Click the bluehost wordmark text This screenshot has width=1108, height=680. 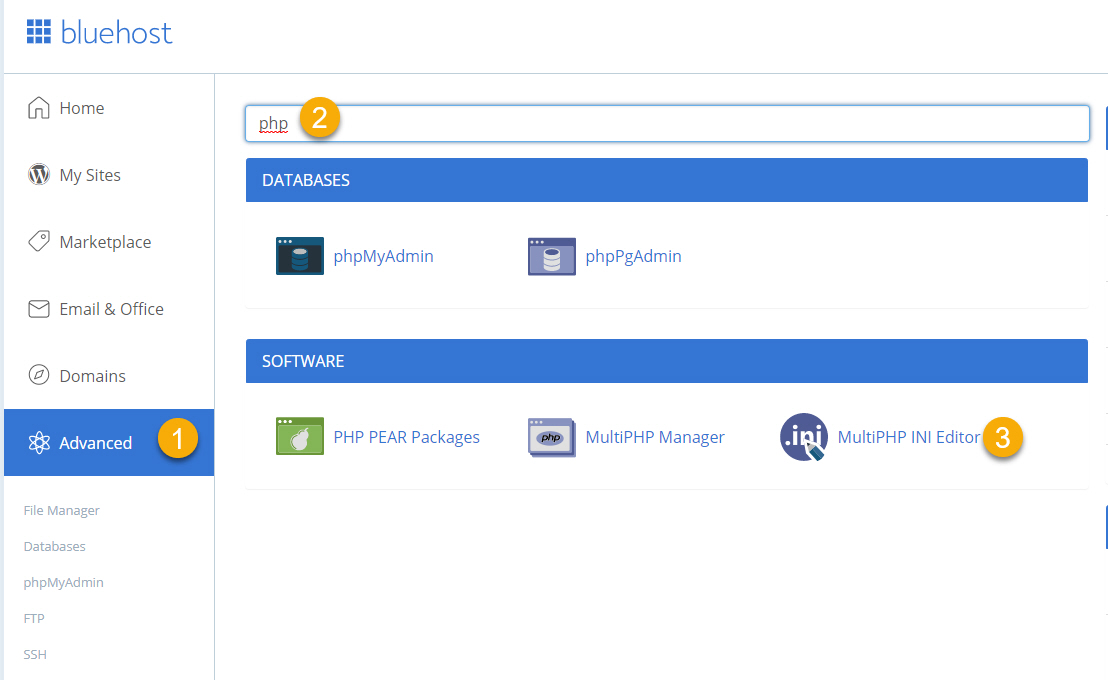(x=117, y=33)
